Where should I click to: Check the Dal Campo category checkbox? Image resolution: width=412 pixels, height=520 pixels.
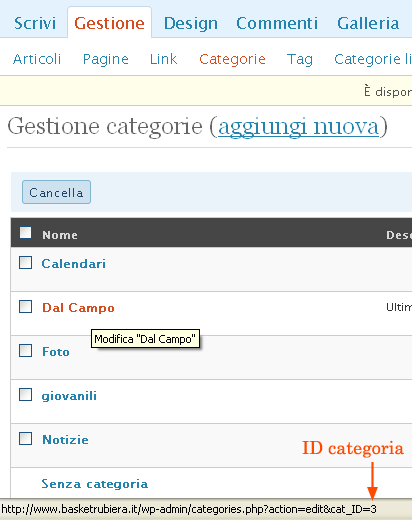[26, 306]
